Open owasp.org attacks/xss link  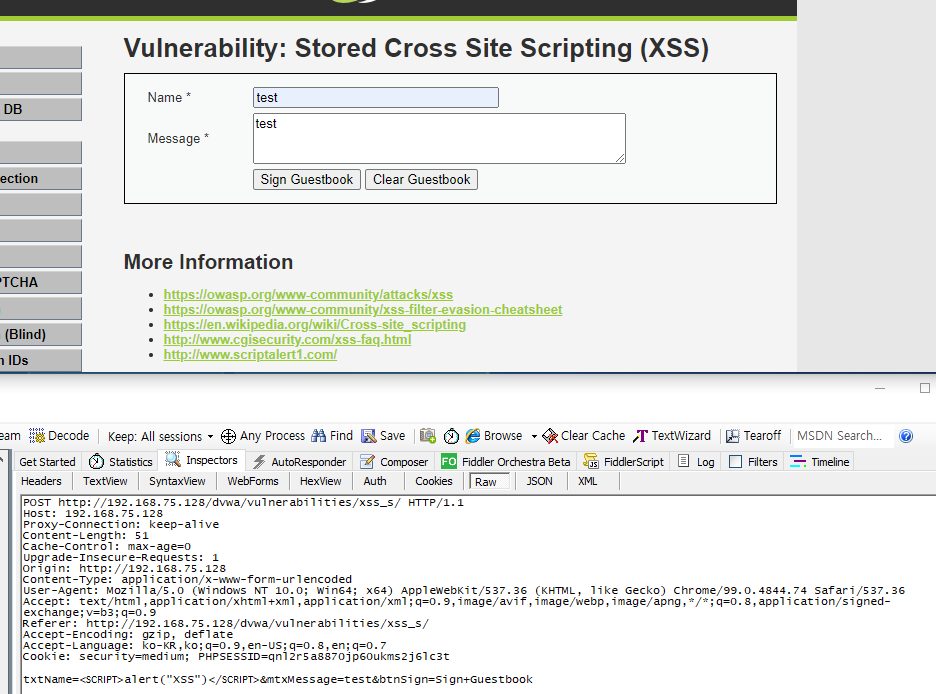pos(308,295)
